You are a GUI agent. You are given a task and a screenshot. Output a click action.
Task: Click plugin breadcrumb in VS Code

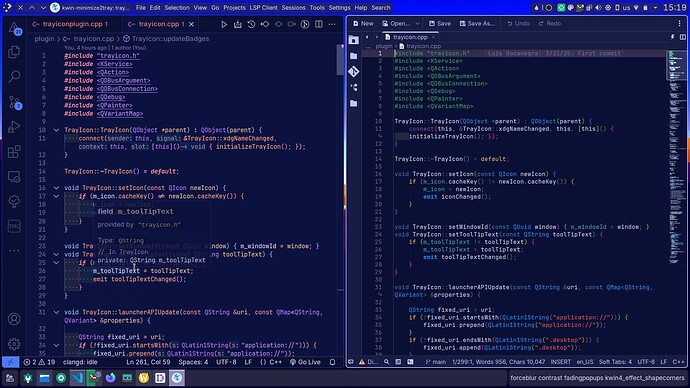click(44, 39)
